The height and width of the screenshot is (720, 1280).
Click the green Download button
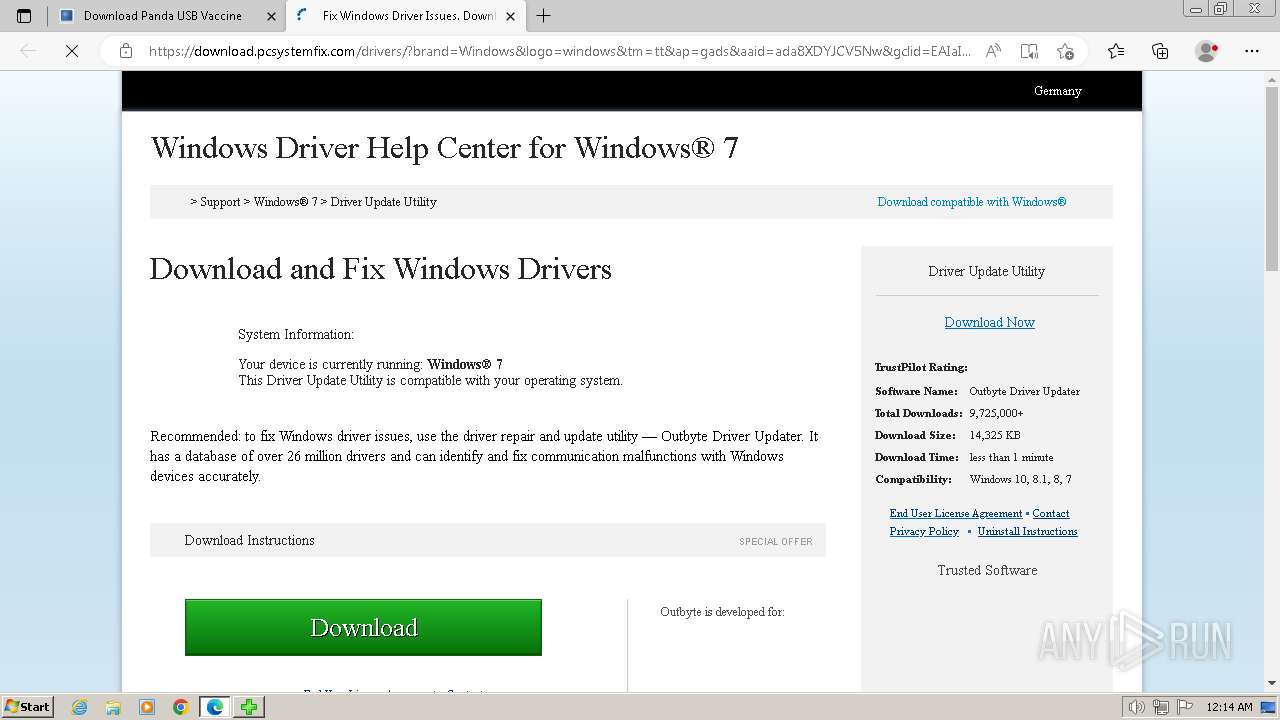coord(363,628)
